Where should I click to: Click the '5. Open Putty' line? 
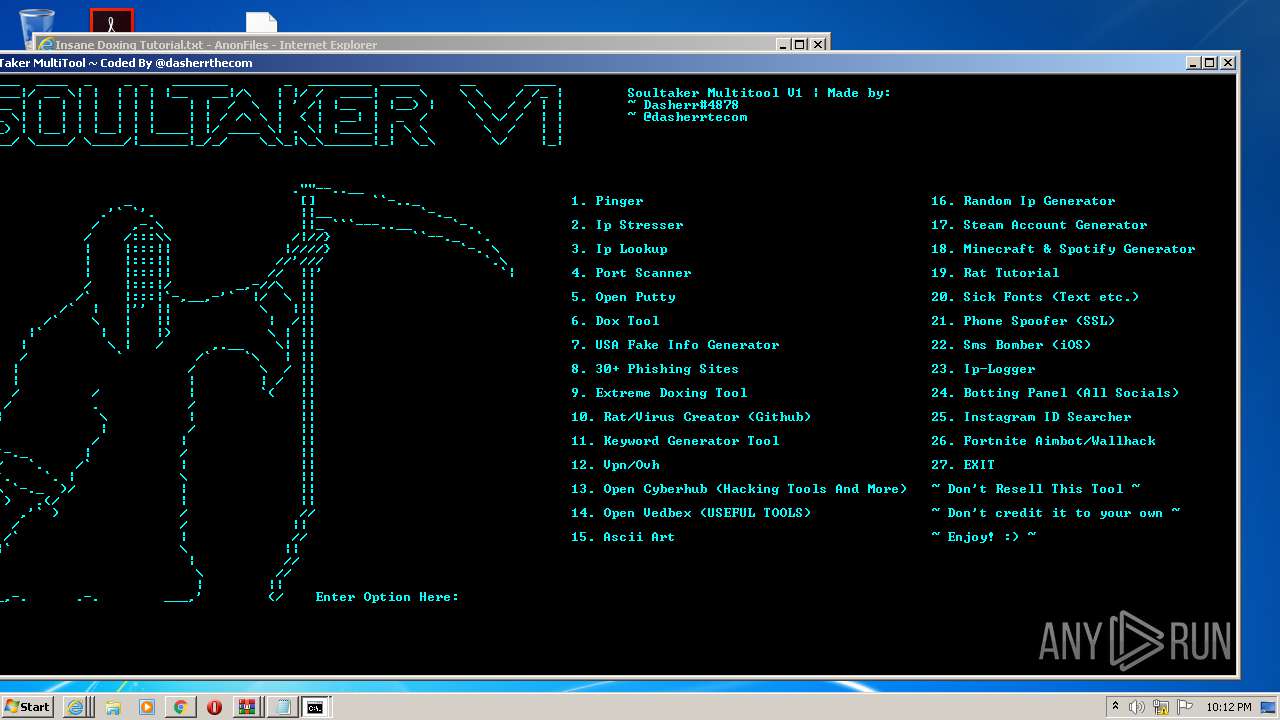click(x=623, y=297)
